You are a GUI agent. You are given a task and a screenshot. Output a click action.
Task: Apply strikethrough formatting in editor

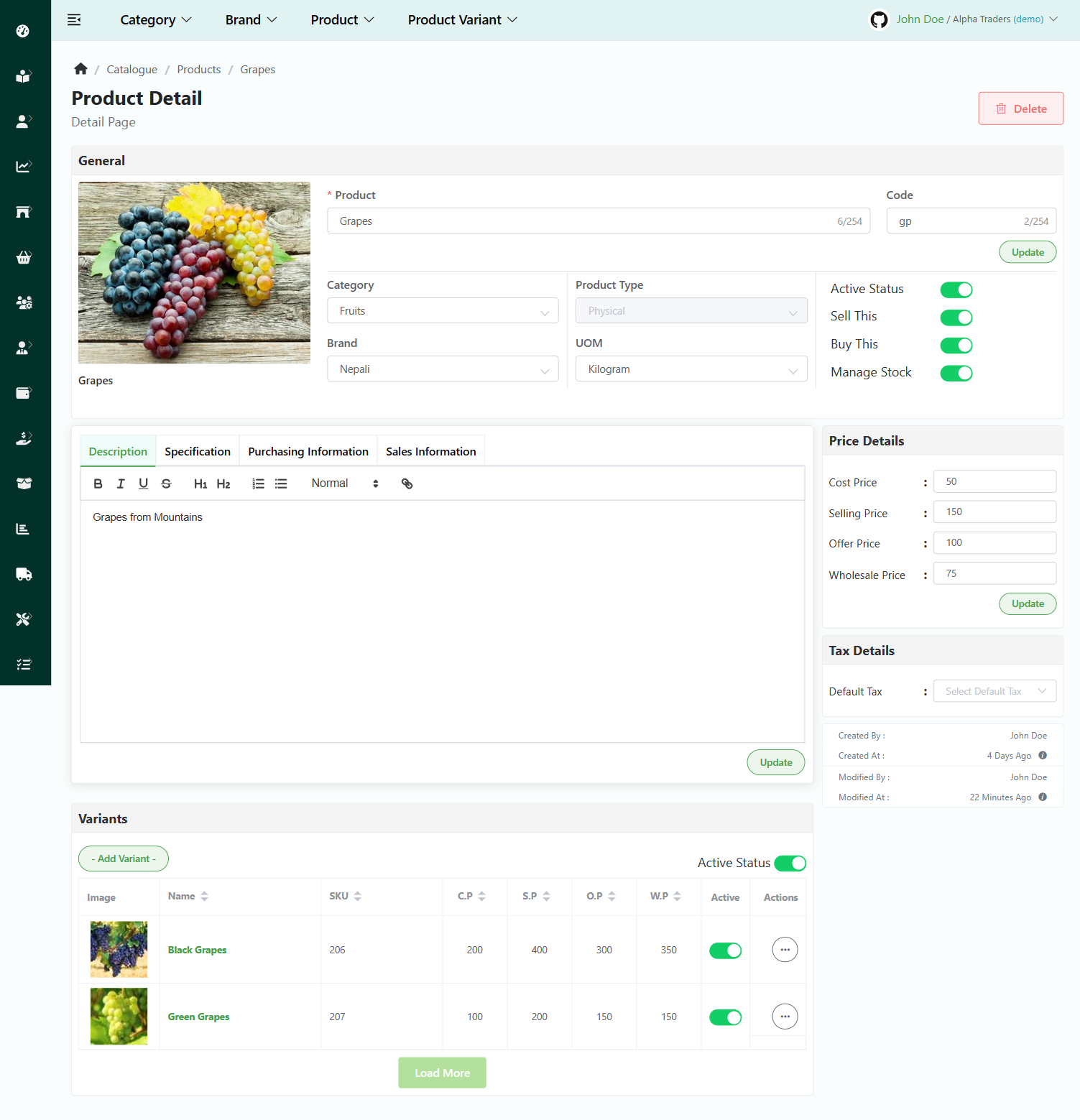point(166,483)
